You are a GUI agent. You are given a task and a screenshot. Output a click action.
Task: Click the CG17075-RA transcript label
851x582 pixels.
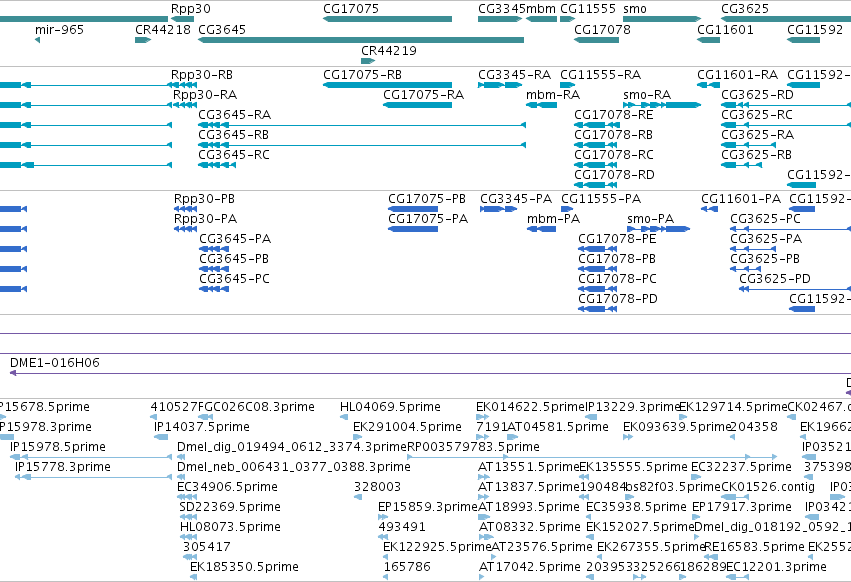(x=423, y=94)
